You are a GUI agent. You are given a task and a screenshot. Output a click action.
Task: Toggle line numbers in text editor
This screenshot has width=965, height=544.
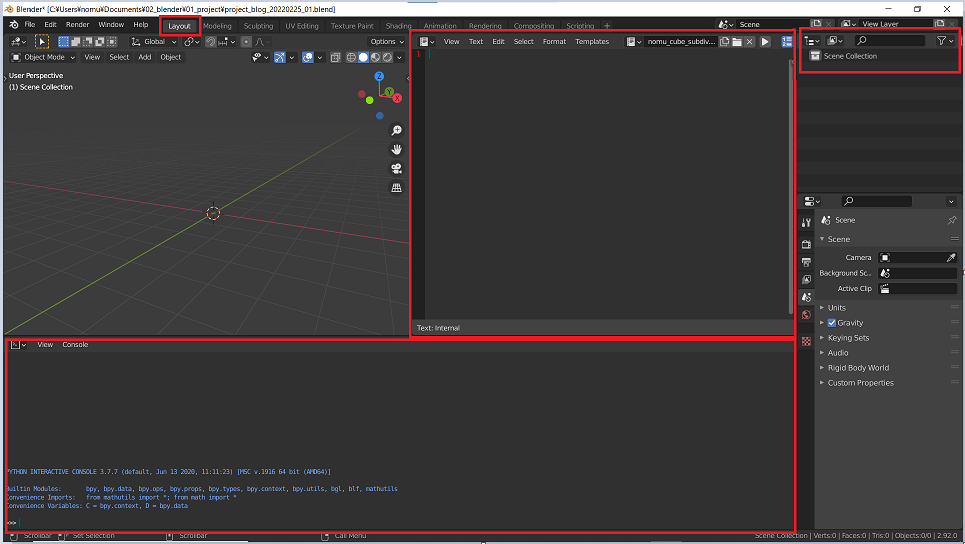pos(787,42)
